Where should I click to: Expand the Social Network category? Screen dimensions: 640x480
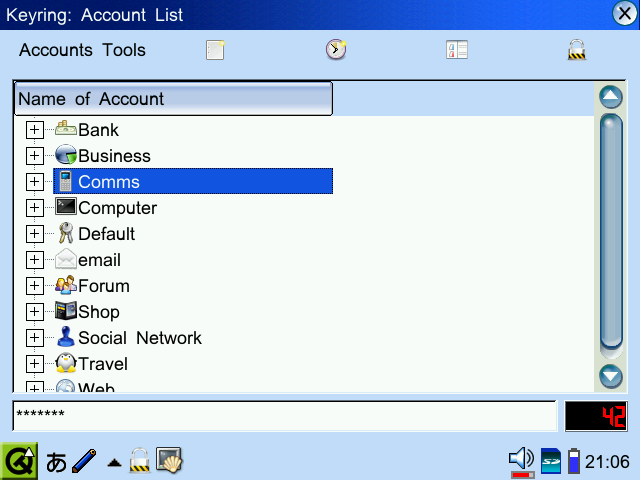(x=34, y=338)
